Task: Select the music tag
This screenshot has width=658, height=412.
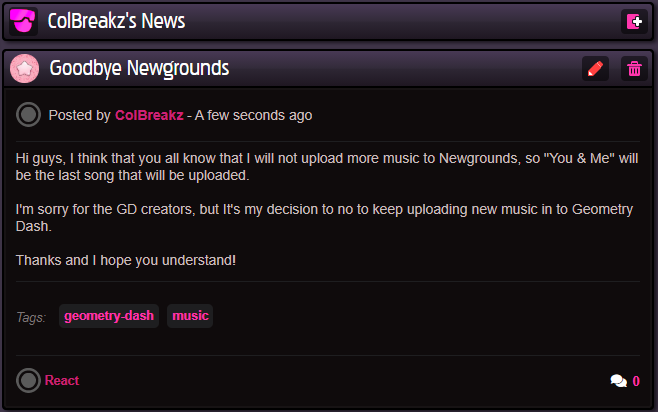Action: 190,316
